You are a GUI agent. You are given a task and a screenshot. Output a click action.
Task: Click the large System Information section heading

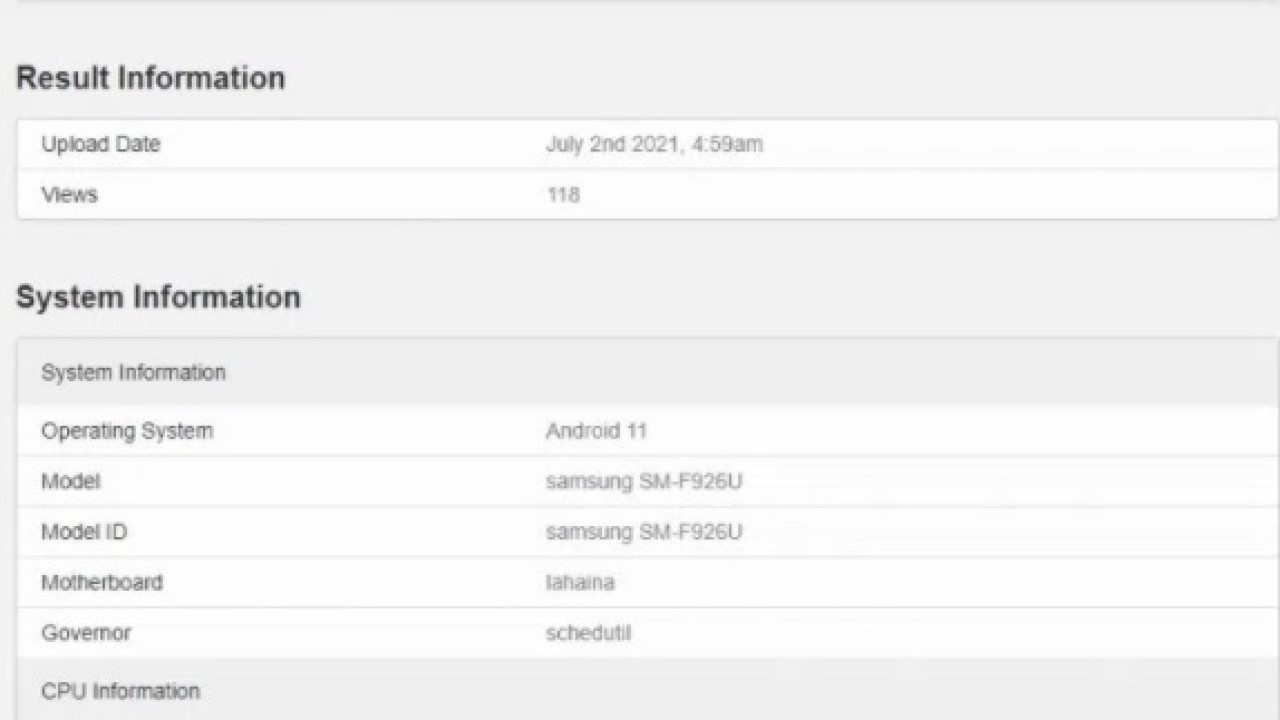[x=158, y=297]
